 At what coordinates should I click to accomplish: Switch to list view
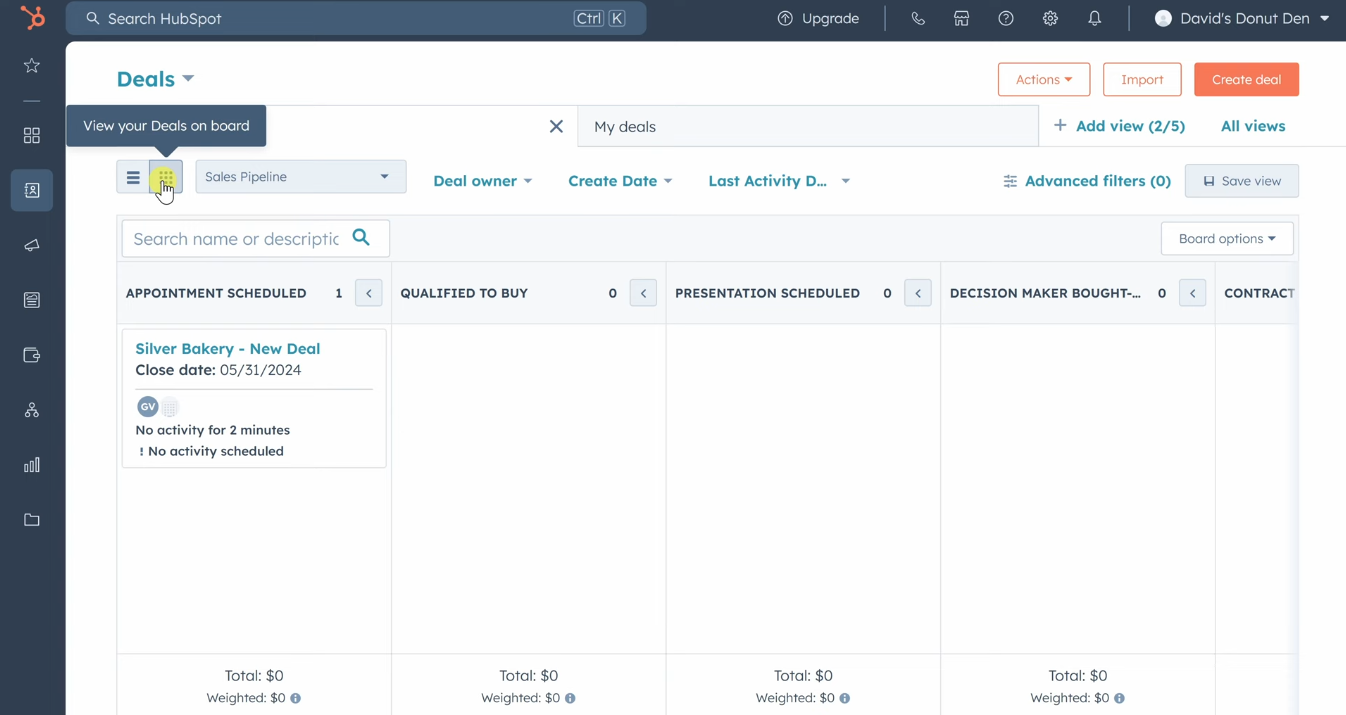pyautogui.click(x=133, y=178)
